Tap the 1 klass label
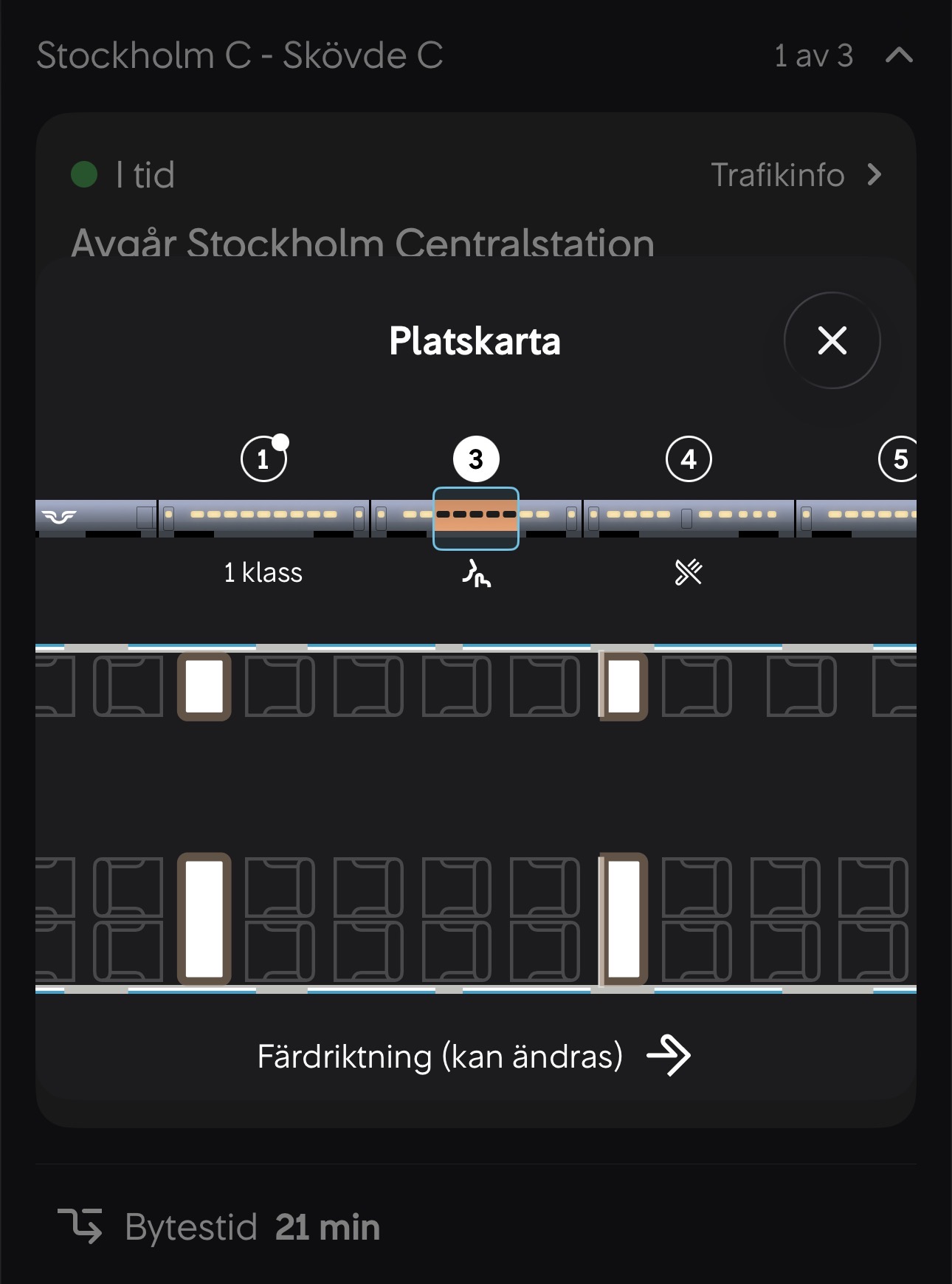The image size is (952, 1284). click(x=263, y=573)
